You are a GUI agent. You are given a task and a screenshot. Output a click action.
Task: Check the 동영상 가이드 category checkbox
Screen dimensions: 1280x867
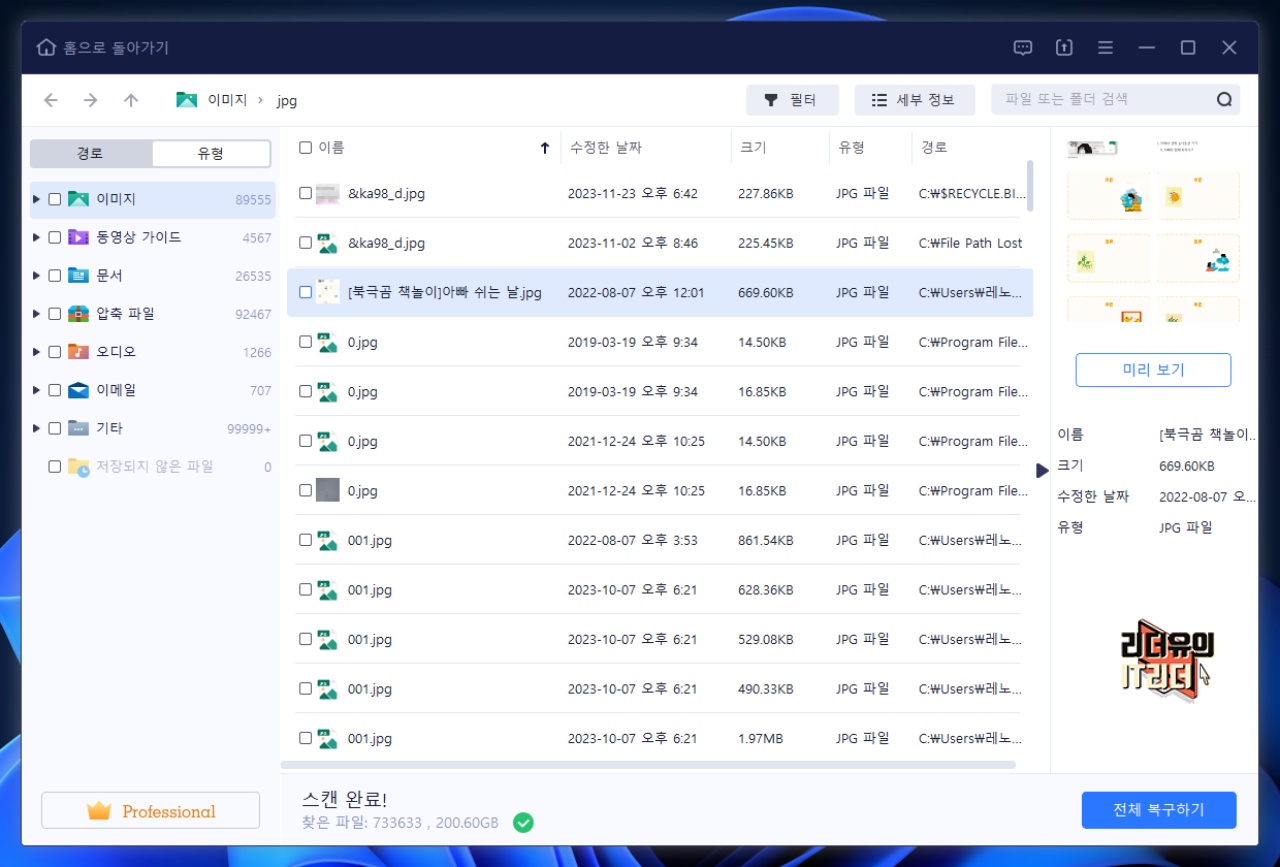tap(55, 237)
